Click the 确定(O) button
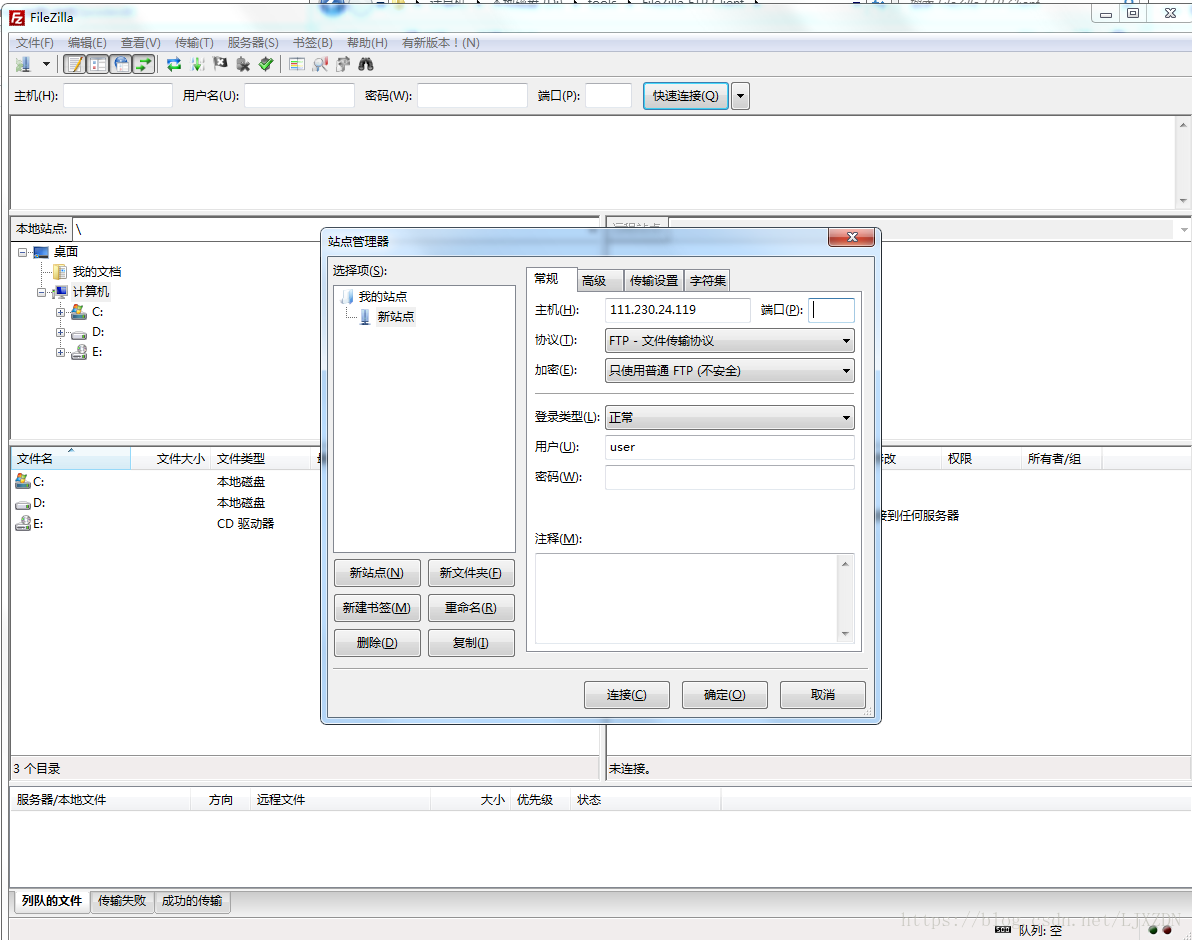 coord(725,695)
